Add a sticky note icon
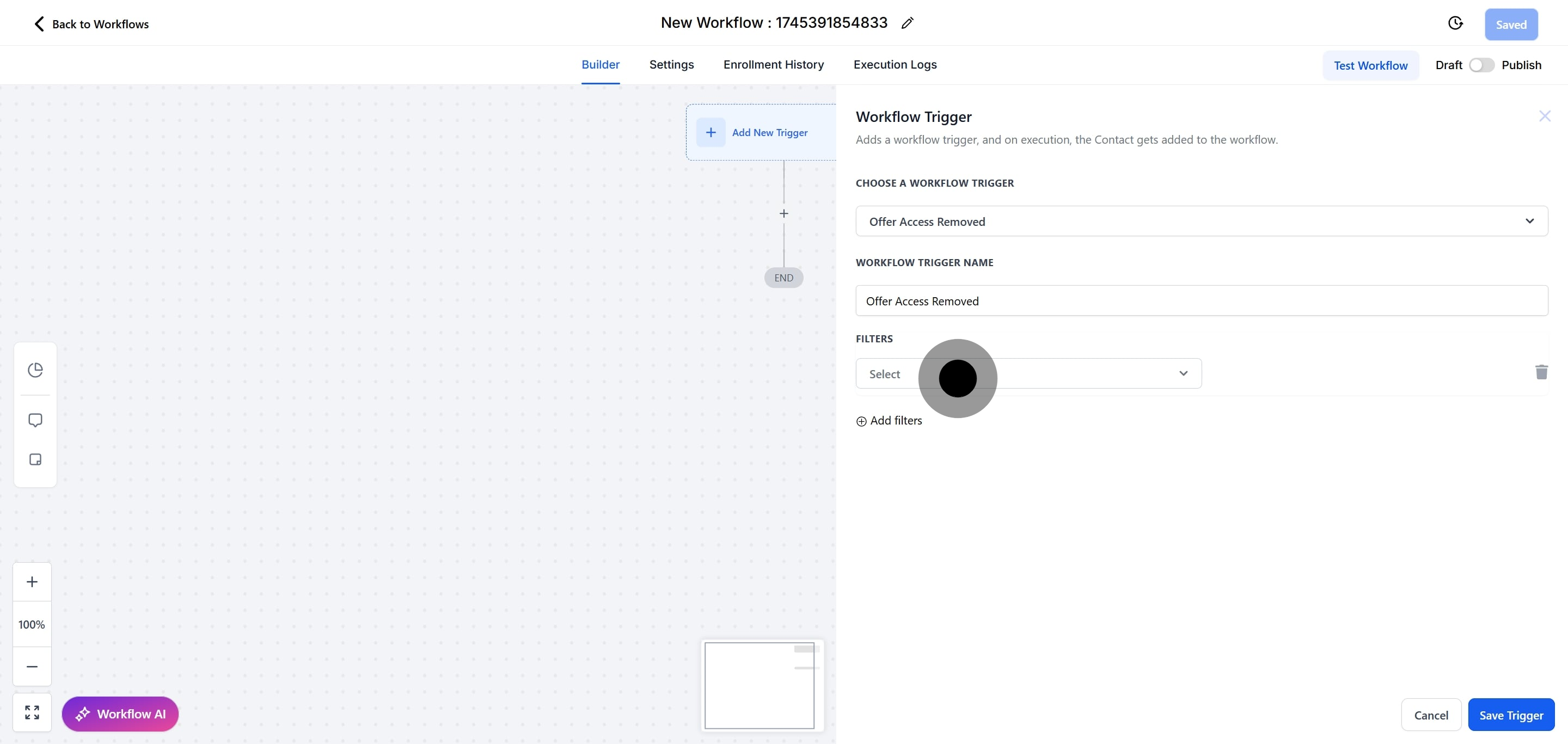The image size is (1568, 744). click(x=35, y=459)
